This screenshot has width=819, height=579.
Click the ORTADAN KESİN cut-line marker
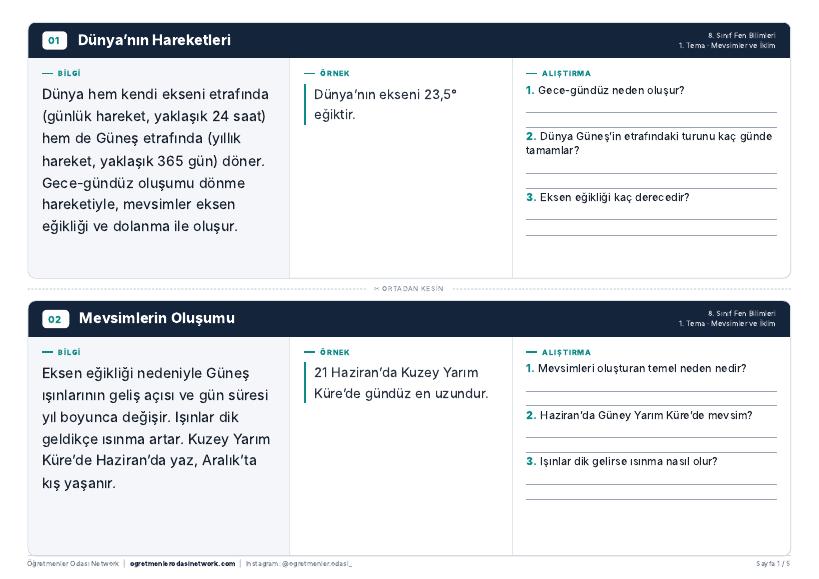(x=409, y=289)
